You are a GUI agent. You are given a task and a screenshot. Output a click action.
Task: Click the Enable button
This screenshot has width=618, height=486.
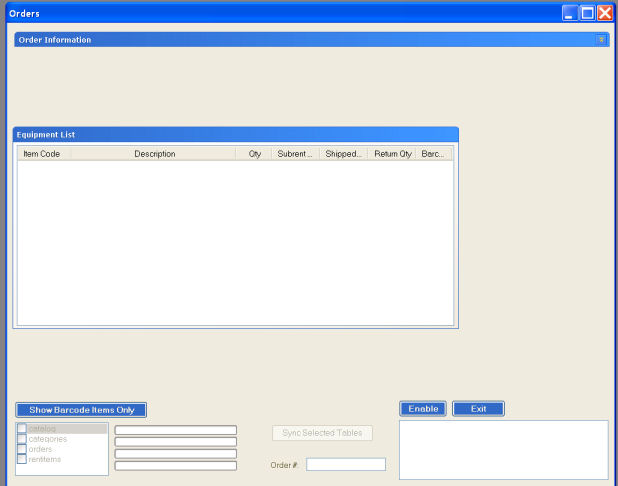coord(423,409)
